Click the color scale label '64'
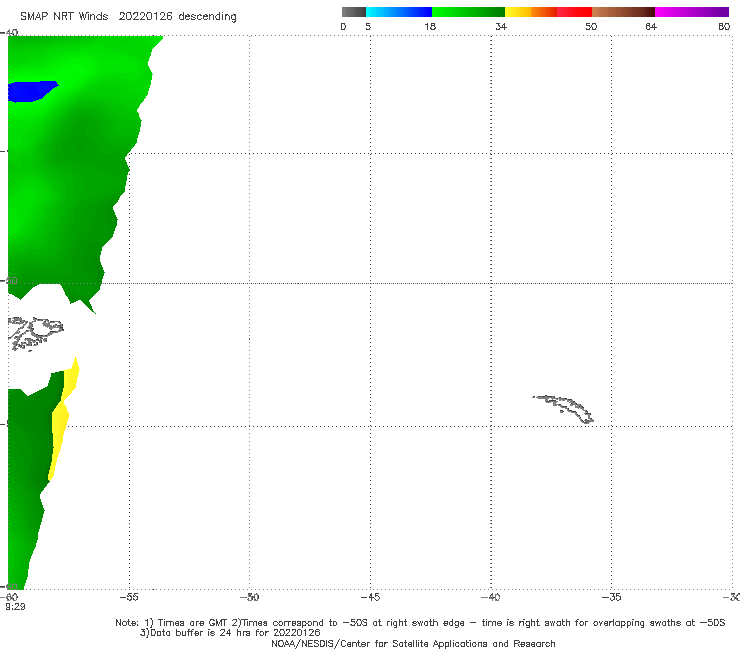This screenshot has width=740, height=650. click(651, 26)
